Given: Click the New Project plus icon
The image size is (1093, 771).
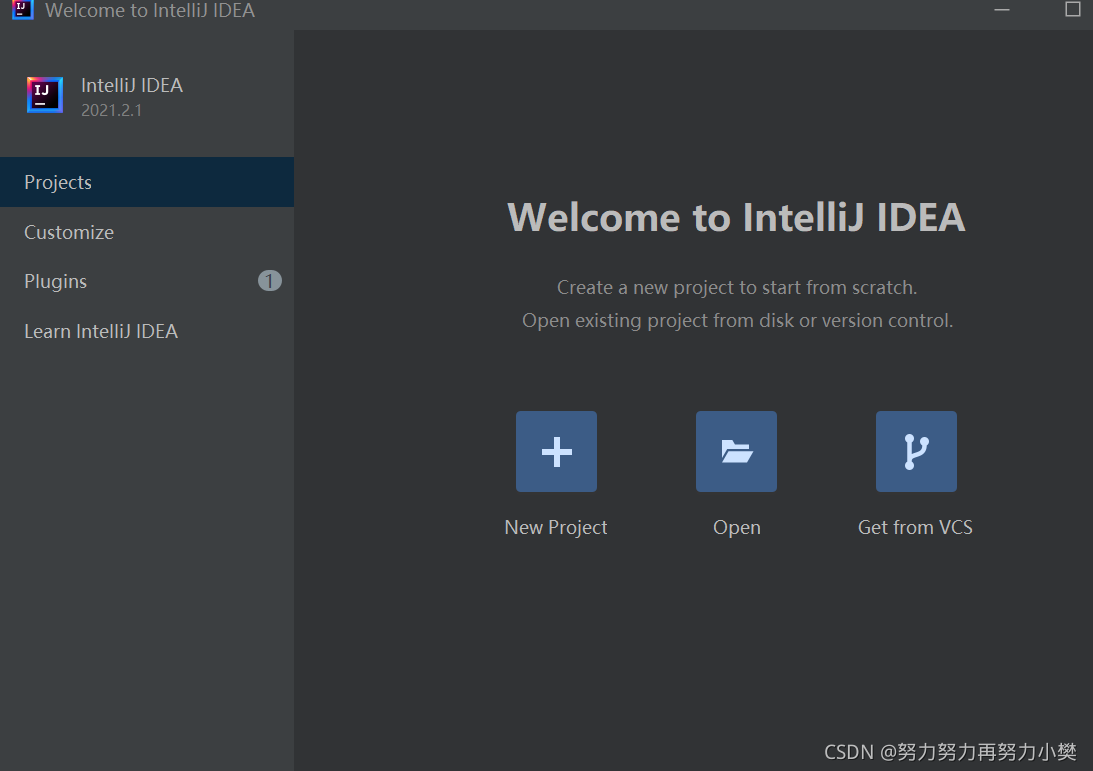Looking at the screenshot, I should pos(556,451).
